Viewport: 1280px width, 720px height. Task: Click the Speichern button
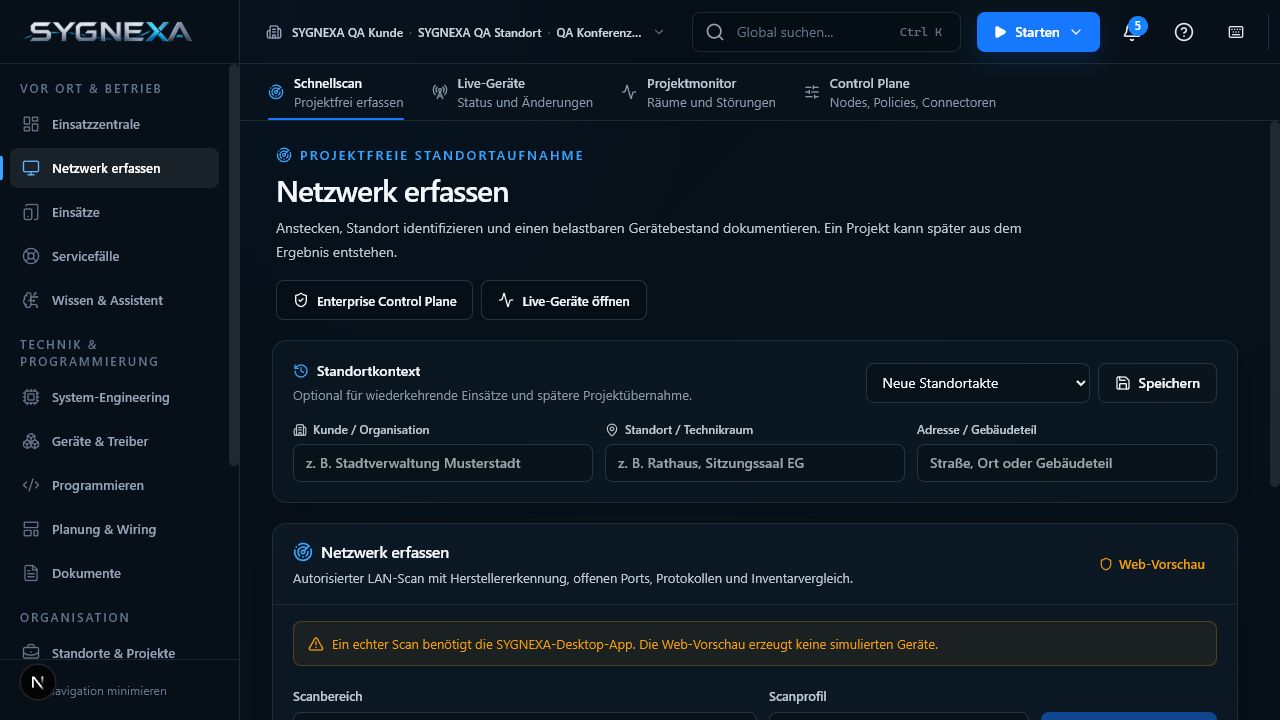click(1157, 383)
